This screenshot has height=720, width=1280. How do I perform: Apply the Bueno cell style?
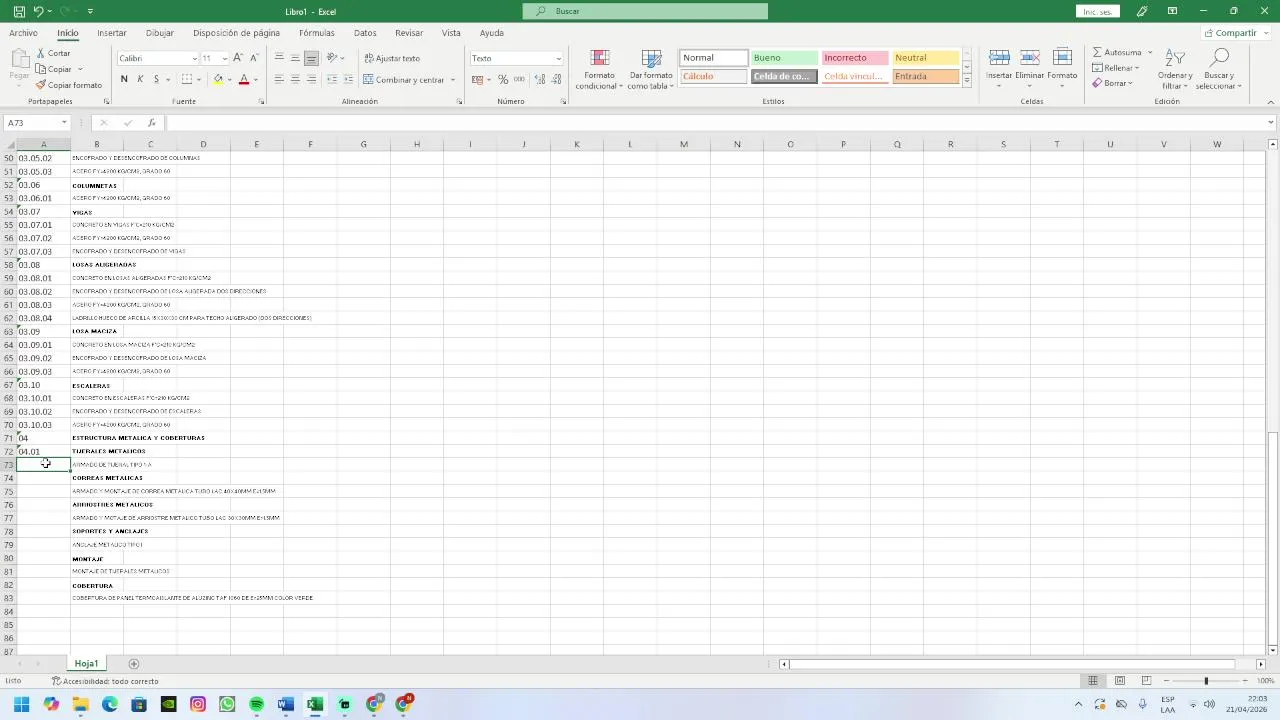pos(784,58)
